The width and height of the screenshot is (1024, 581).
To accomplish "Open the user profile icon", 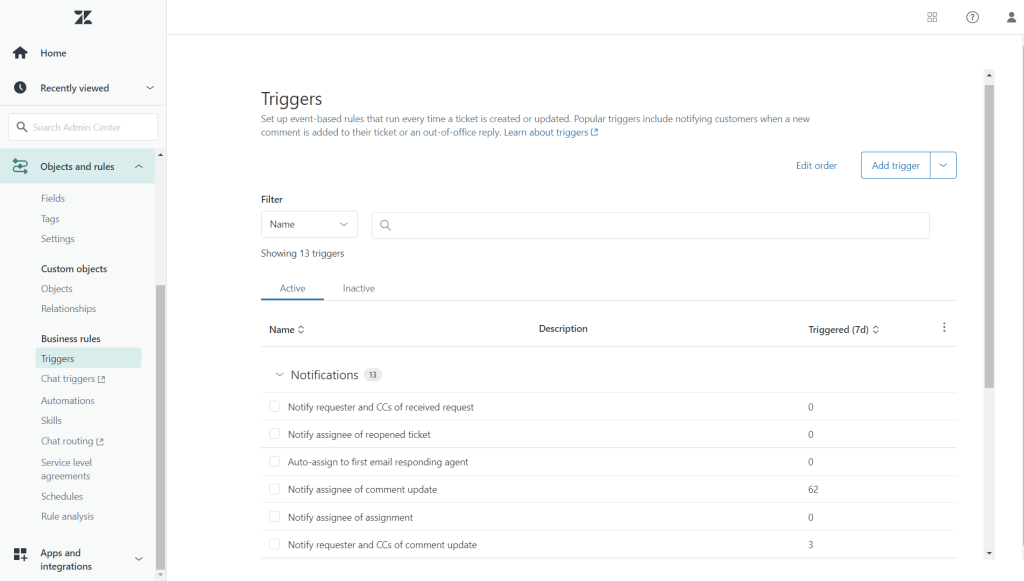I will click(1010, 17).
